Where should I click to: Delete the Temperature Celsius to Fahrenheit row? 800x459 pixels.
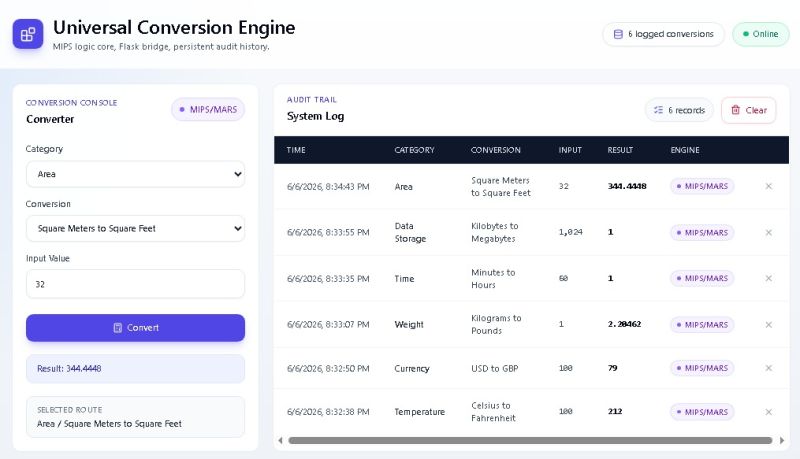tap(768, 412)
